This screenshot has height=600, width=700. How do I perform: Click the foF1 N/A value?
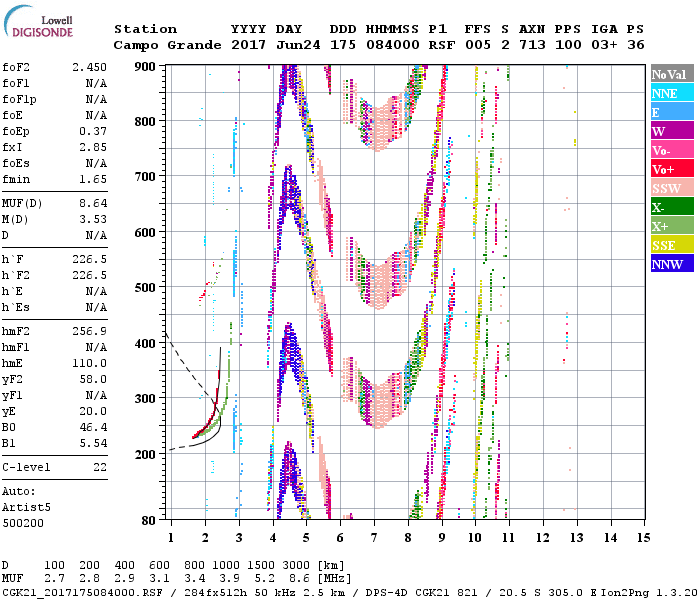(96, 83)
